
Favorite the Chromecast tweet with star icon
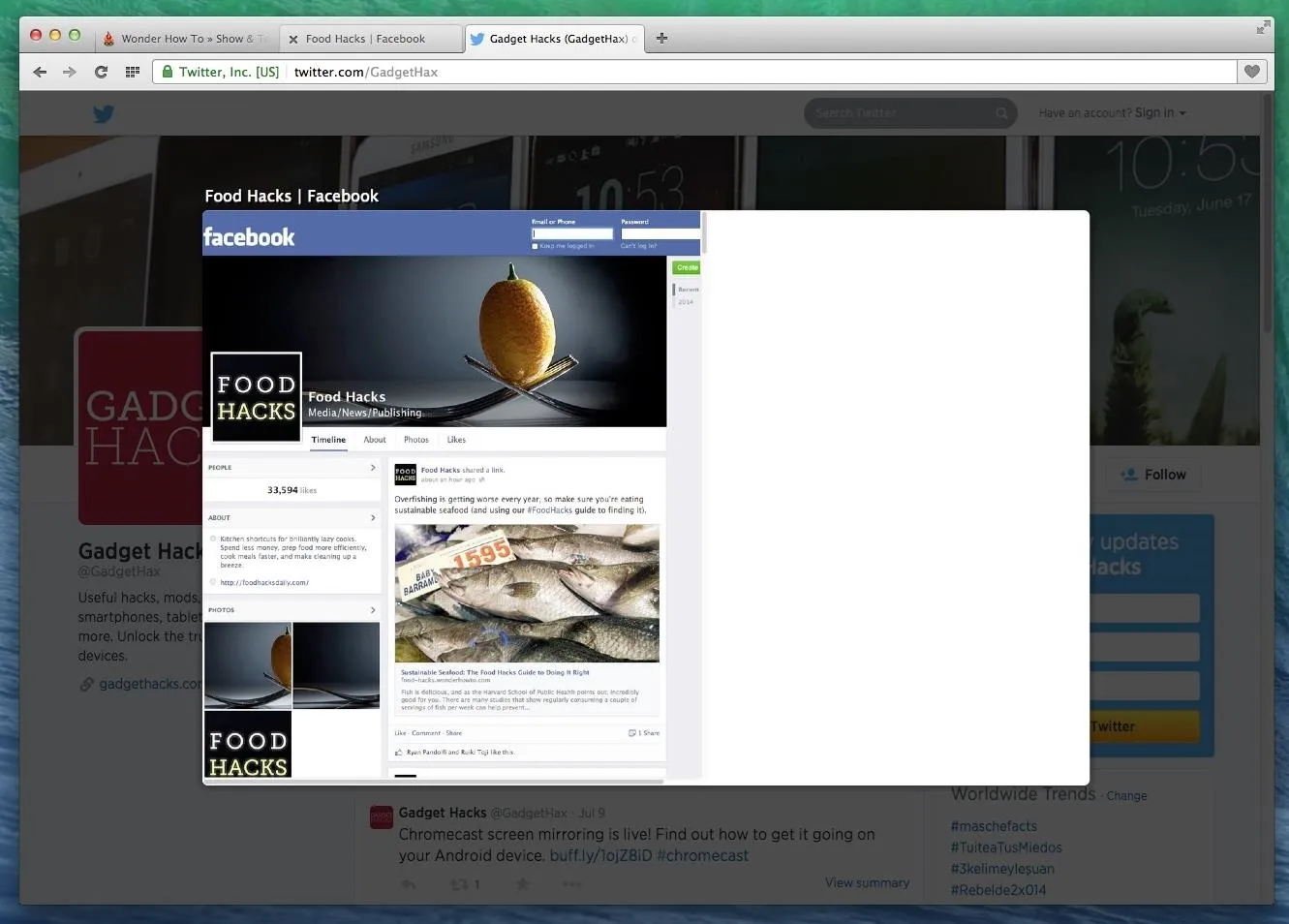pyautogui.click(x=522, y=883)
